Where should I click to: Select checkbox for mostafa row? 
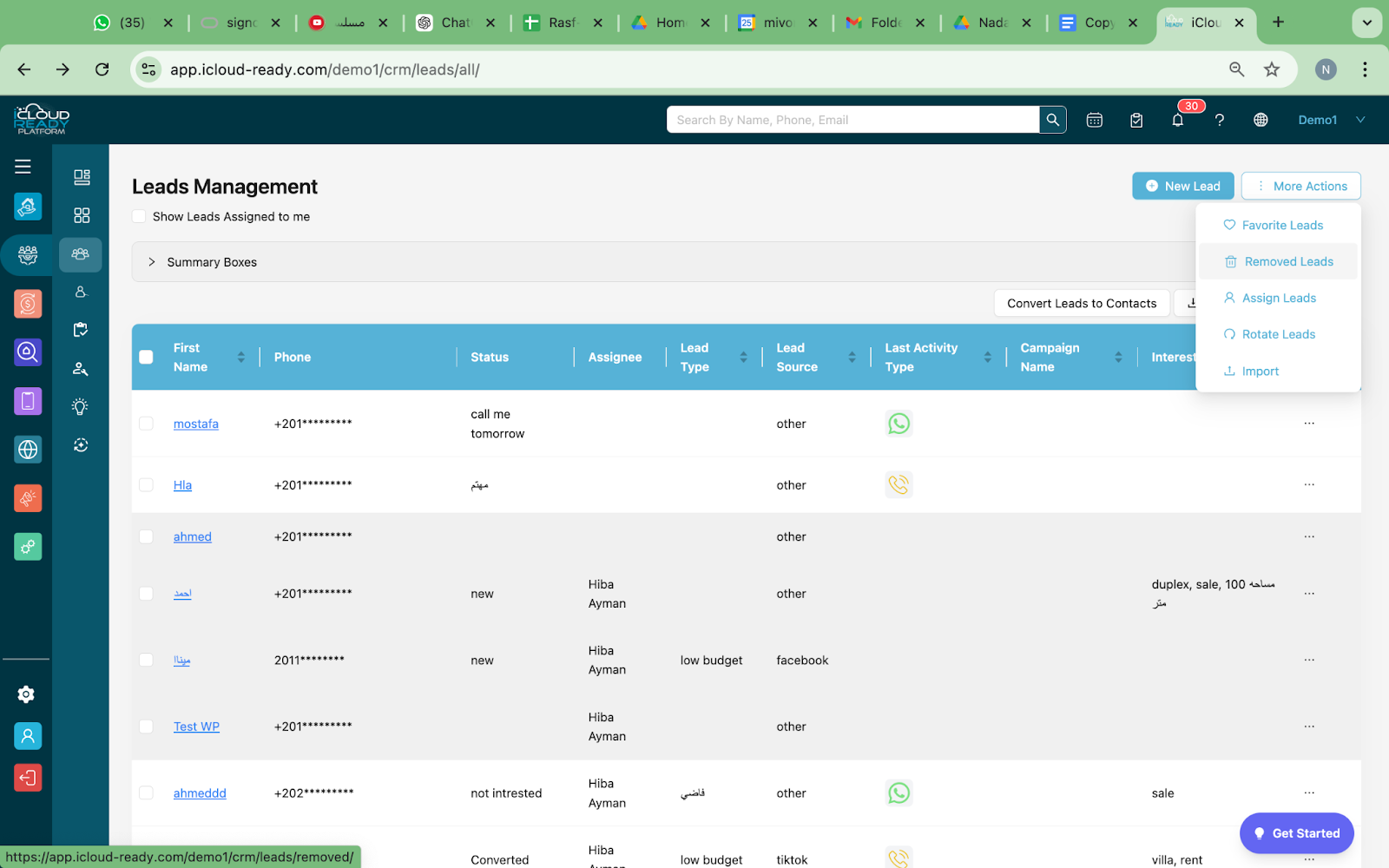click(x=146, y=424)
